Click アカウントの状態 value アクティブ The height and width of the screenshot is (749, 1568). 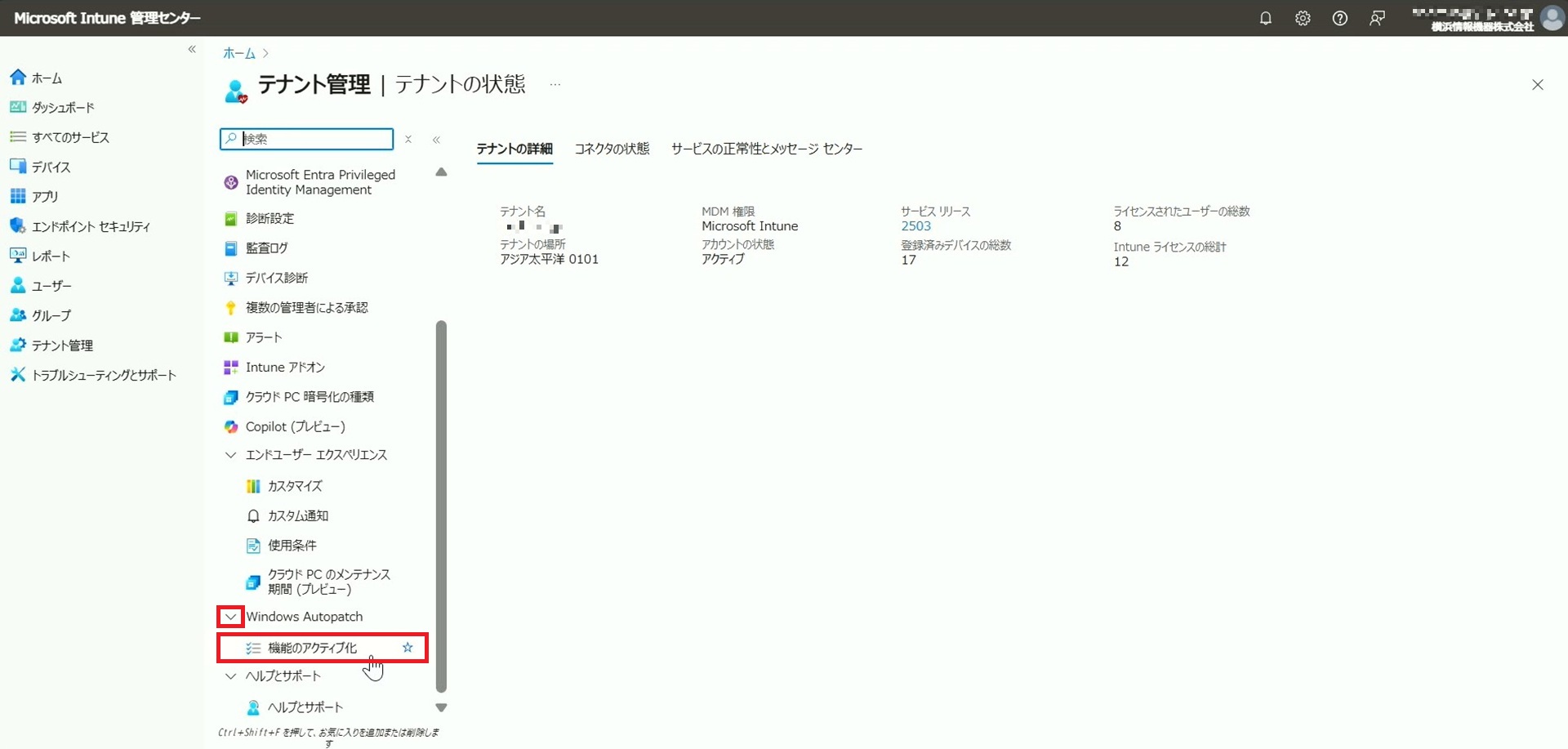click(x=723, y=260)
